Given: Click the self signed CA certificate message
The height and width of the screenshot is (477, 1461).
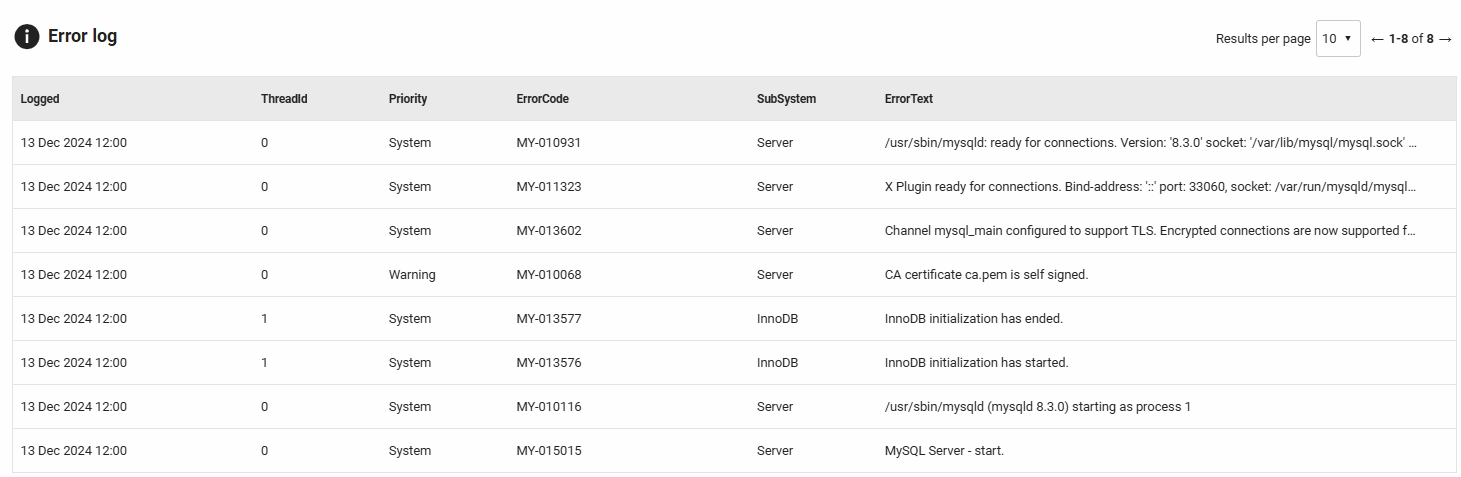Looking at the screenshot, I should [x=986, y=275].
